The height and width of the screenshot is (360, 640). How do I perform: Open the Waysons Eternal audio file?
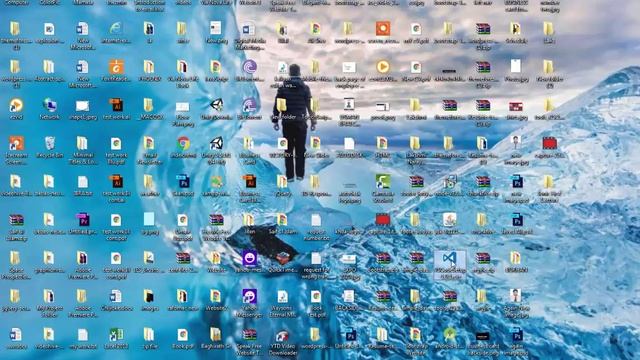pos(282,296)
